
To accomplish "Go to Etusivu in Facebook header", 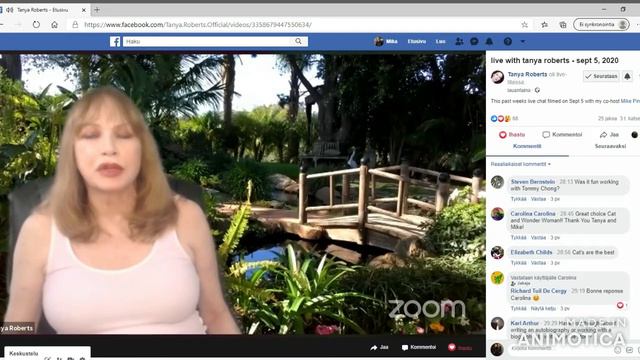I will pyautogui.click(x=416, y=41).
